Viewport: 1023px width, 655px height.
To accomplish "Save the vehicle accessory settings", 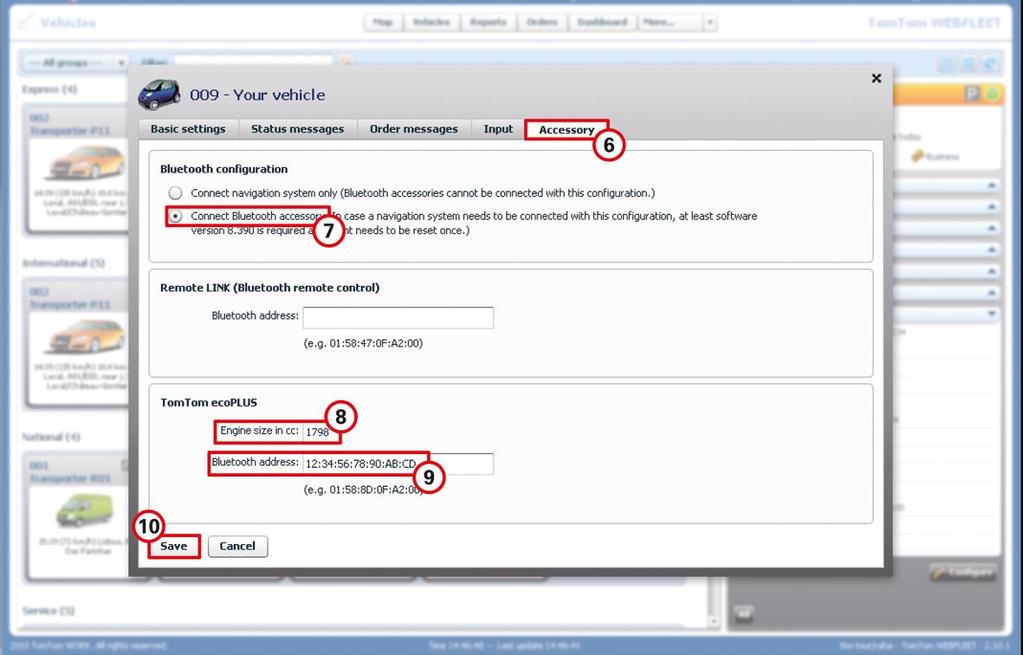I will click(x=174, y=546).
